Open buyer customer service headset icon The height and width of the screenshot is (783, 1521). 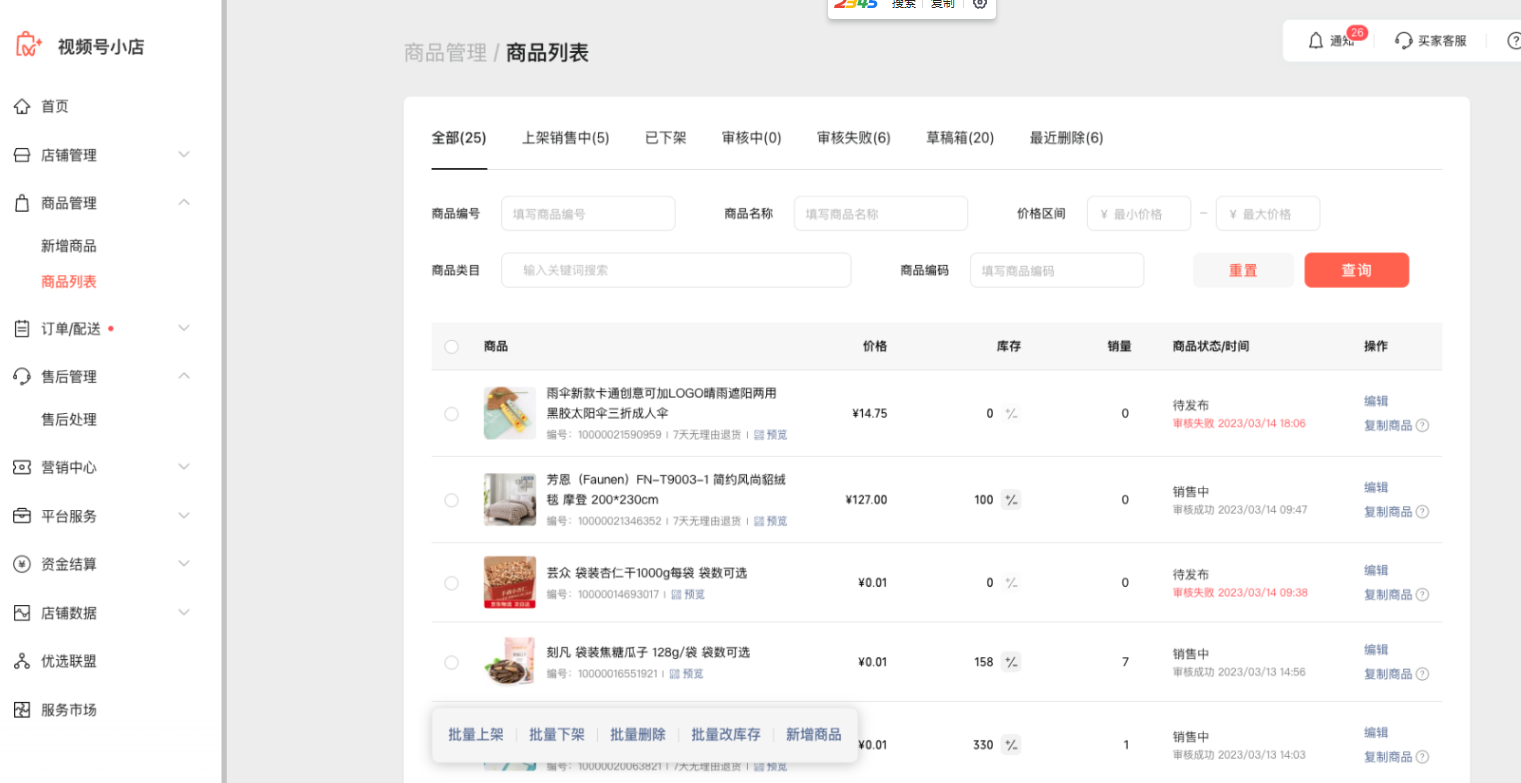point(1403,41)
